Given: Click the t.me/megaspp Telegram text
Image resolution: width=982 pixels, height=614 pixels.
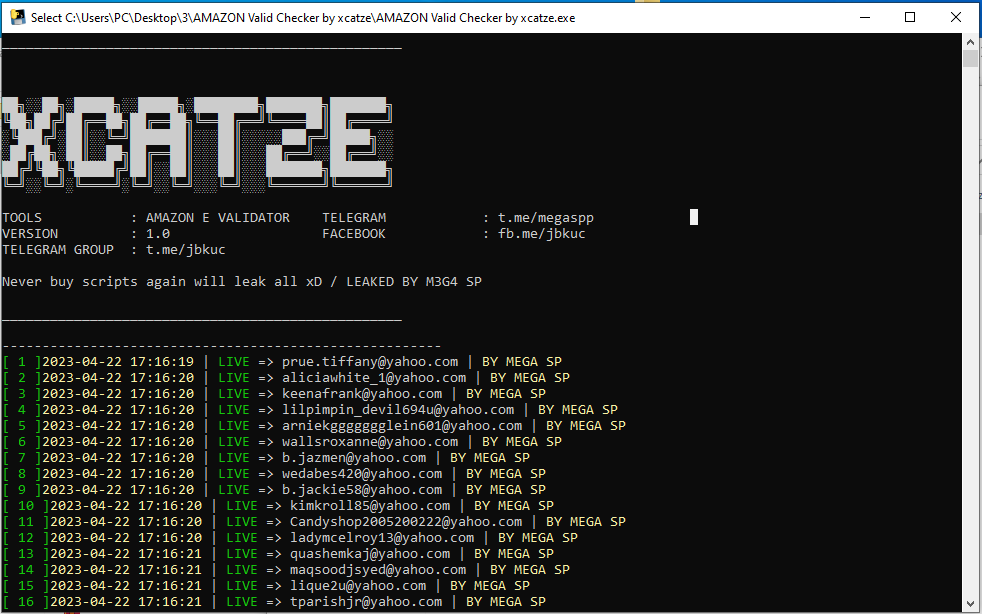Looking at the screenshot, I should (546, 218).
